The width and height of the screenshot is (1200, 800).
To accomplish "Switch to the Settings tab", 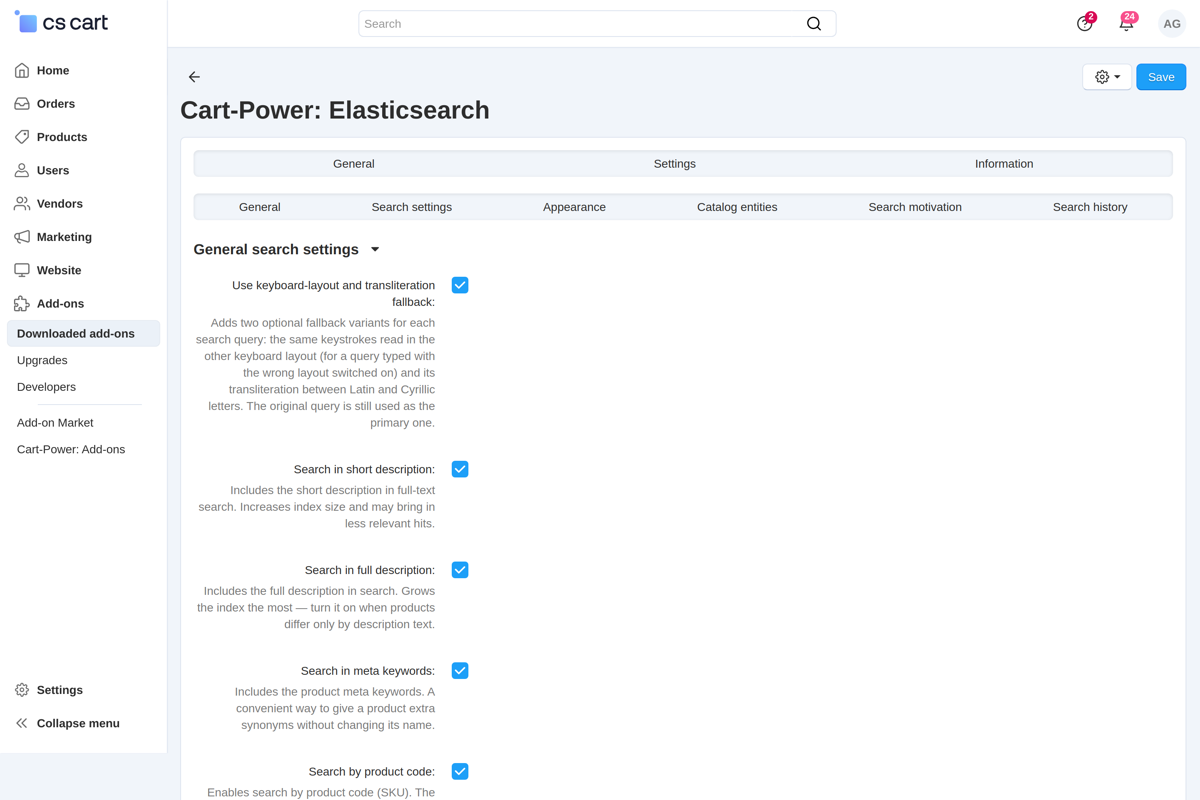I will point(675,164).
